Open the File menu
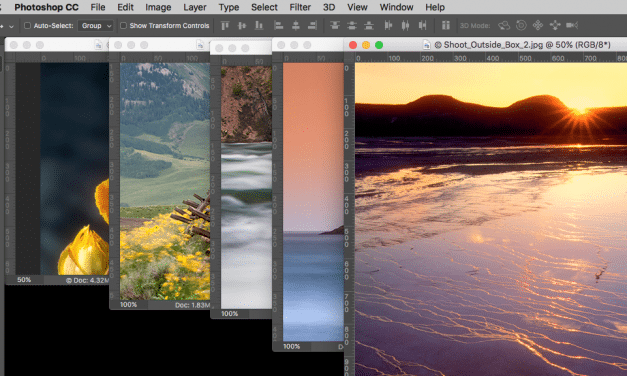This screenshot has width=627, height=376. [98, 7]
